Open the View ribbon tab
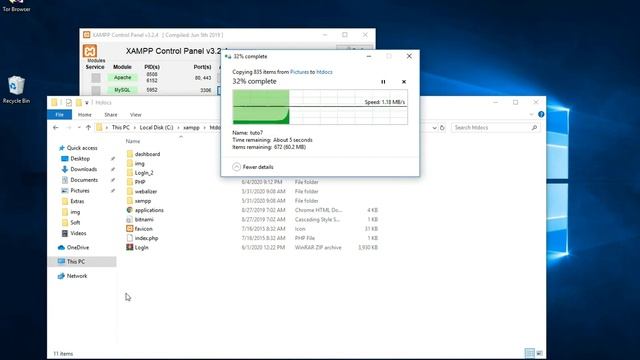 coord(136,115)
